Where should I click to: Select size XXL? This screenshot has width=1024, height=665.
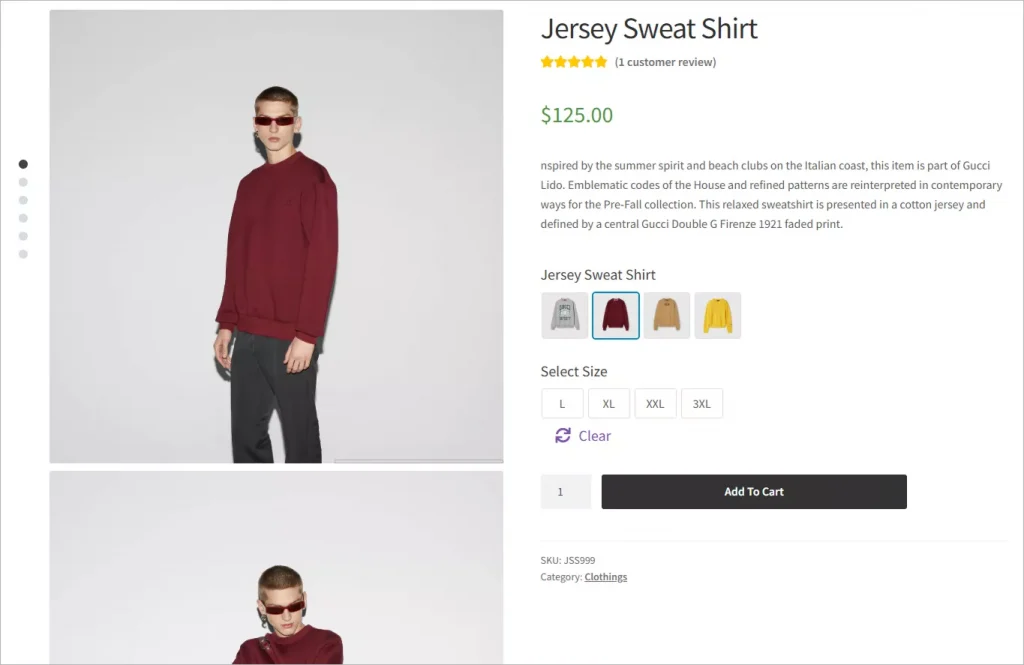click(655, 403)
